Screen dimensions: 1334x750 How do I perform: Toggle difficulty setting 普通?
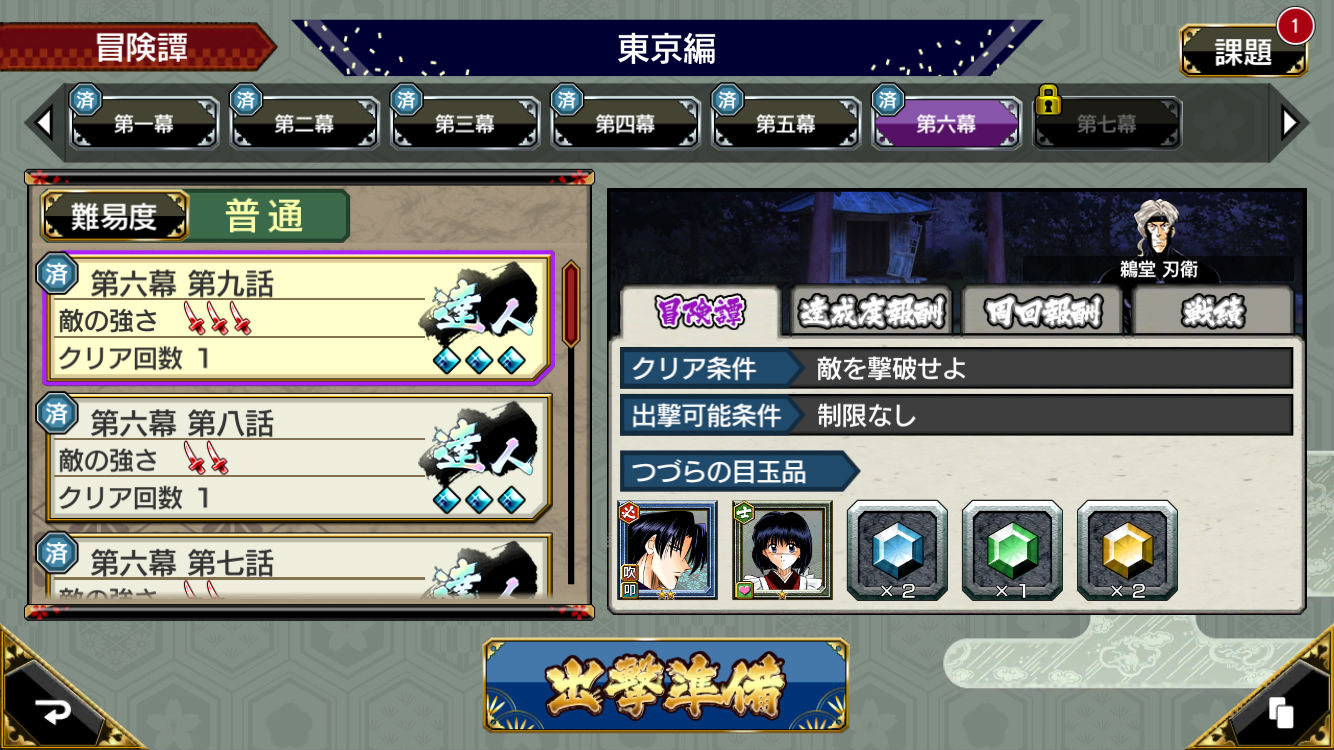click(267, 216)
